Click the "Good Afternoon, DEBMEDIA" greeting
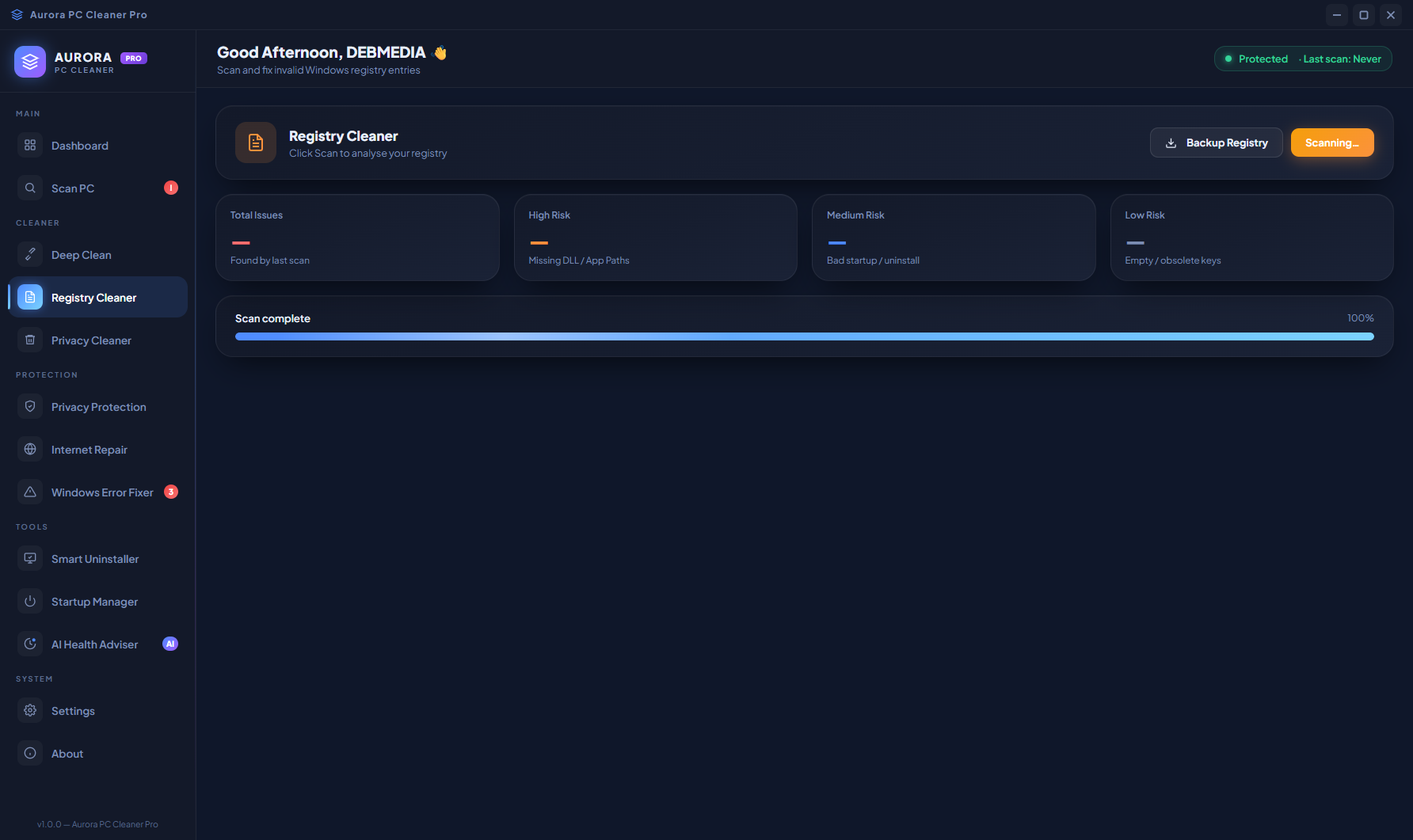Screen dimensions: 1413x840 click(322, 52)
